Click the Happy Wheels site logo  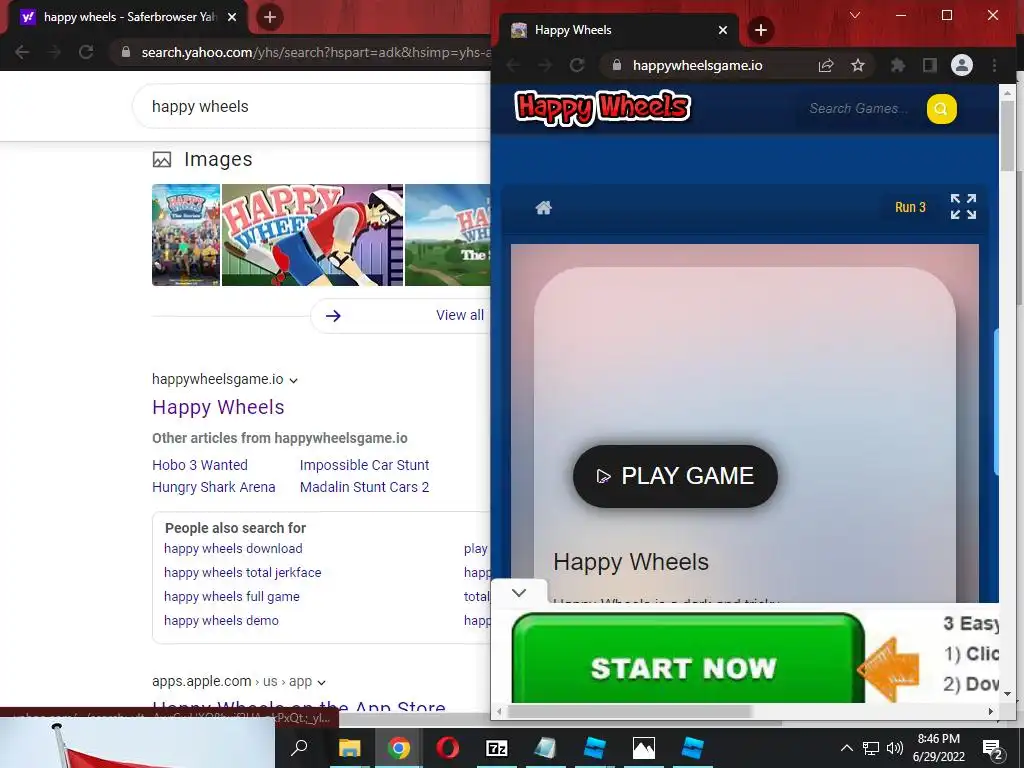coord(602,108)
